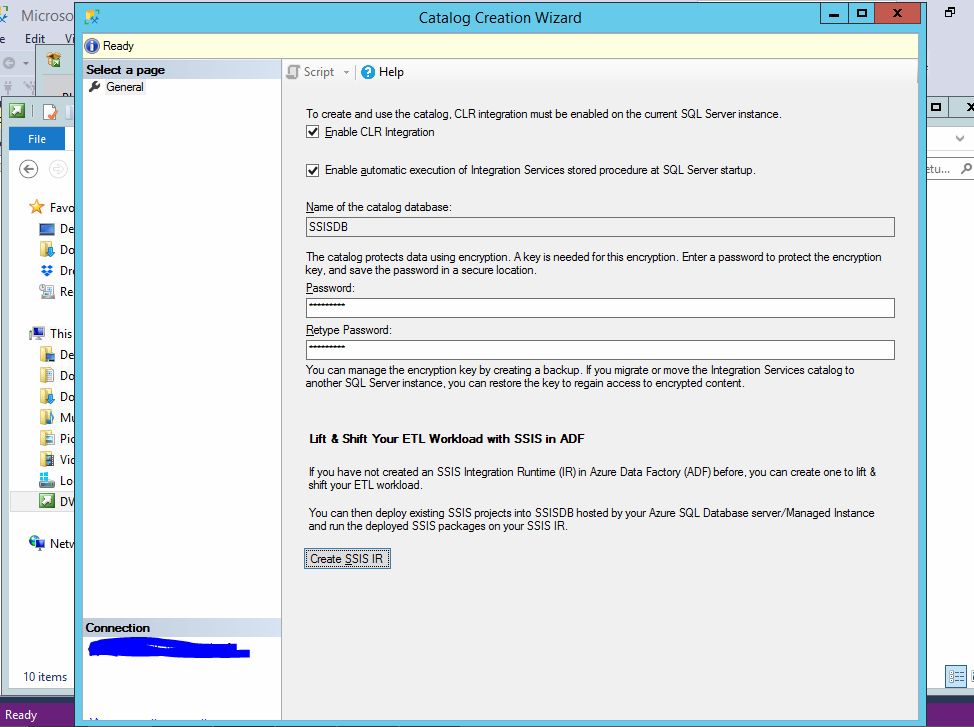Click the Connection section header
Viewport: 974px width, 727px height.
(181, 628)
